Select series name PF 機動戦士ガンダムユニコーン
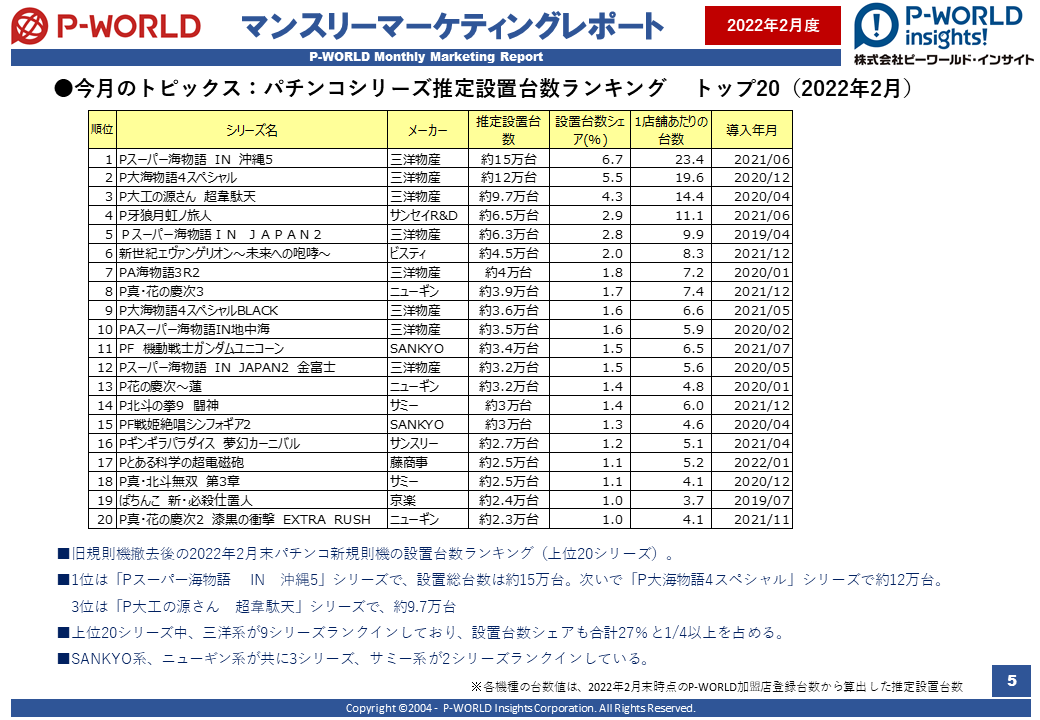The image size is (1040, 720). click(x=201, y=349)
